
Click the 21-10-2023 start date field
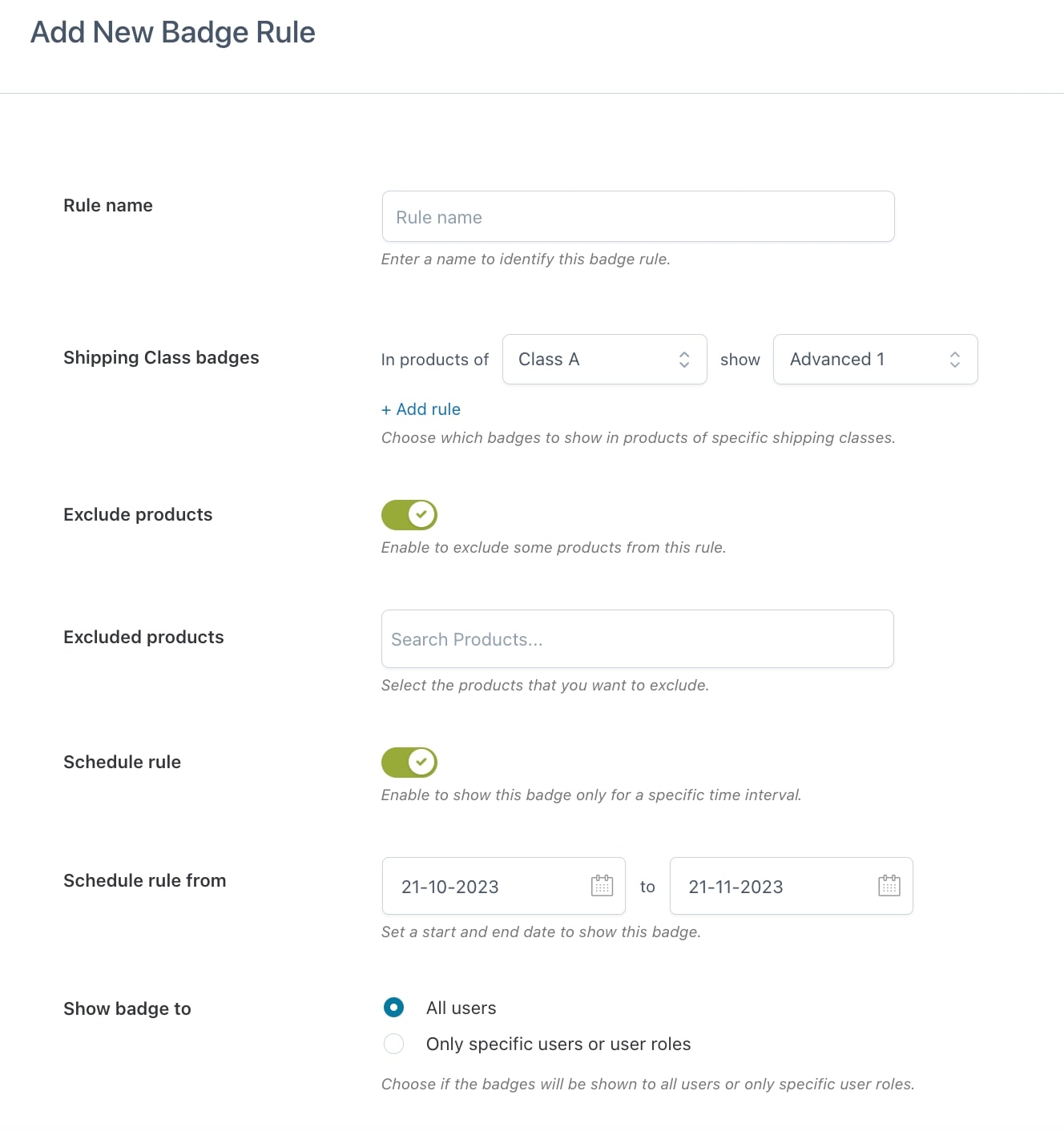coord(504,886)
